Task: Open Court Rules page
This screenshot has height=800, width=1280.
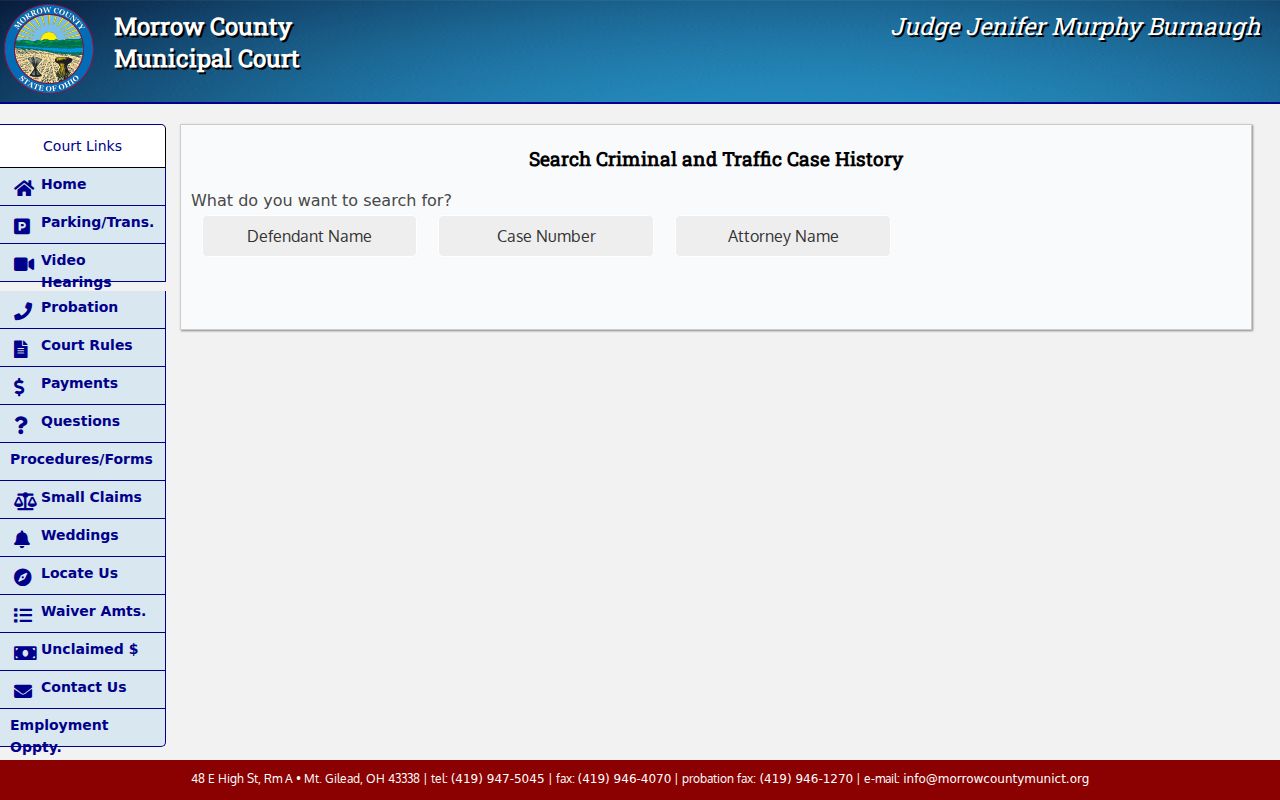Action: coord(82,347)
